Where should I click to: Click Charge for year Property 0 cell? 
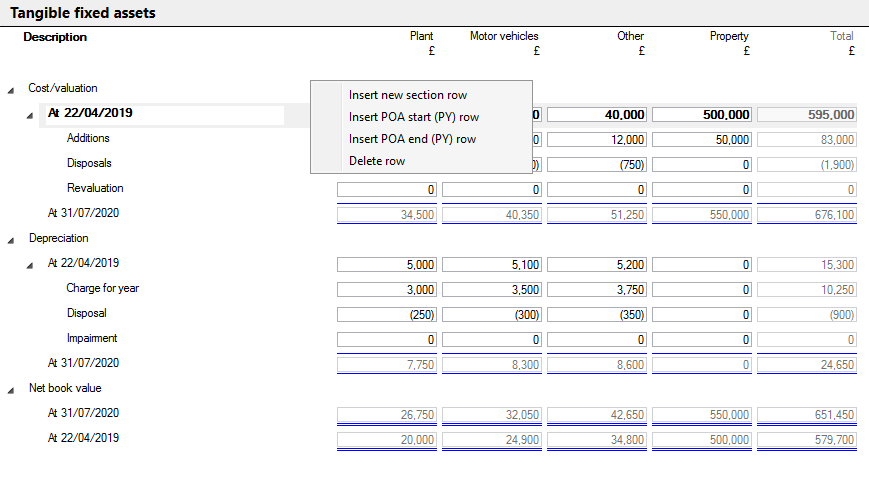point(702,290)
